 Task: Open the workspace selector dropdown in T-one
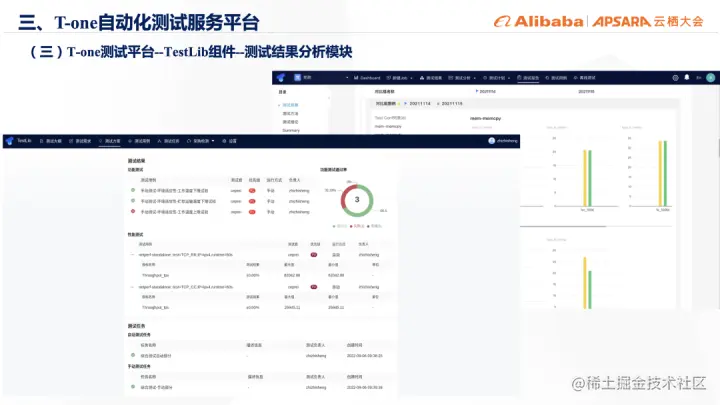[x=321, y=78]
